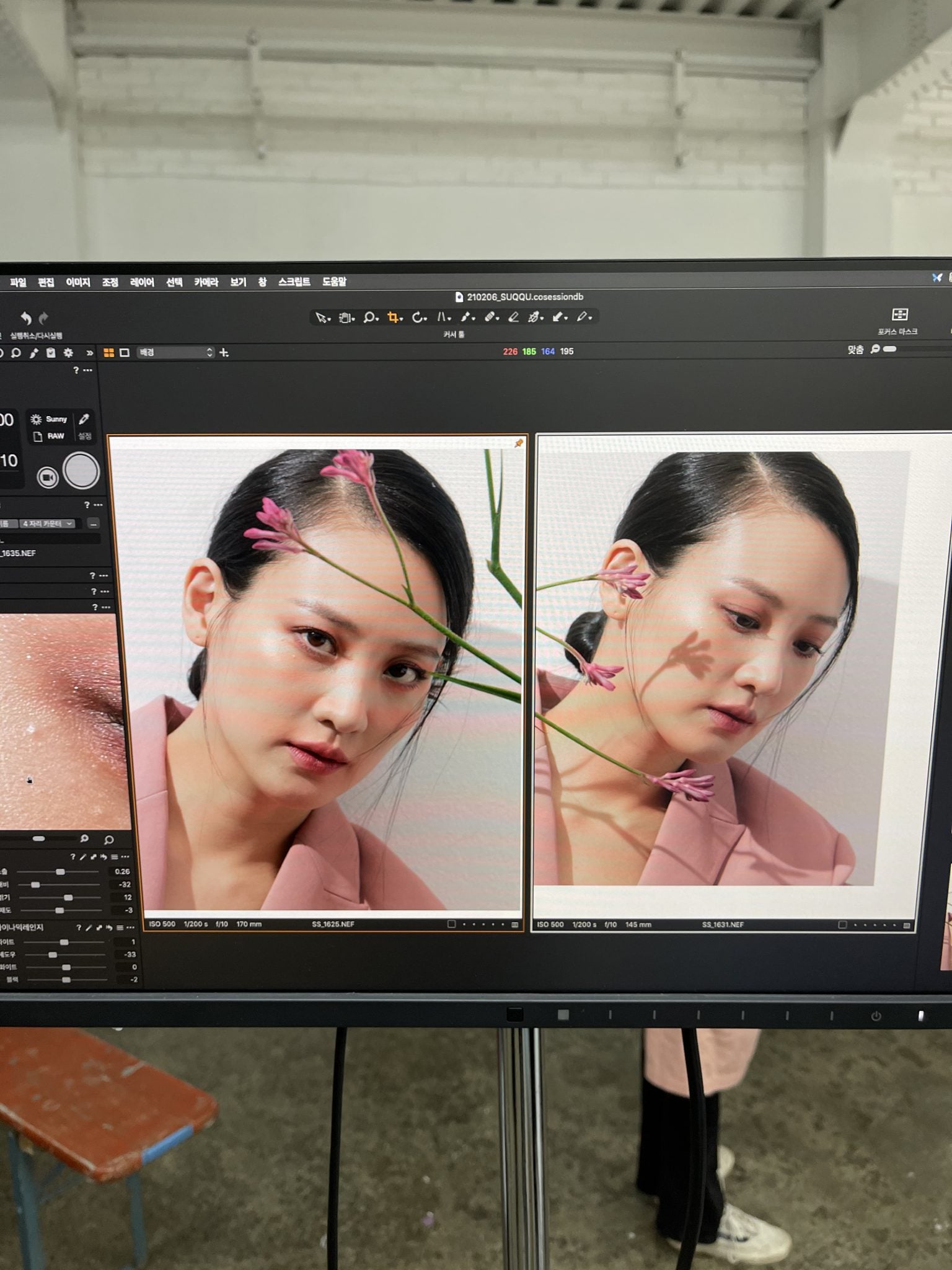
Task: Open the 파일 menu
Action: (x=18, y=282)
